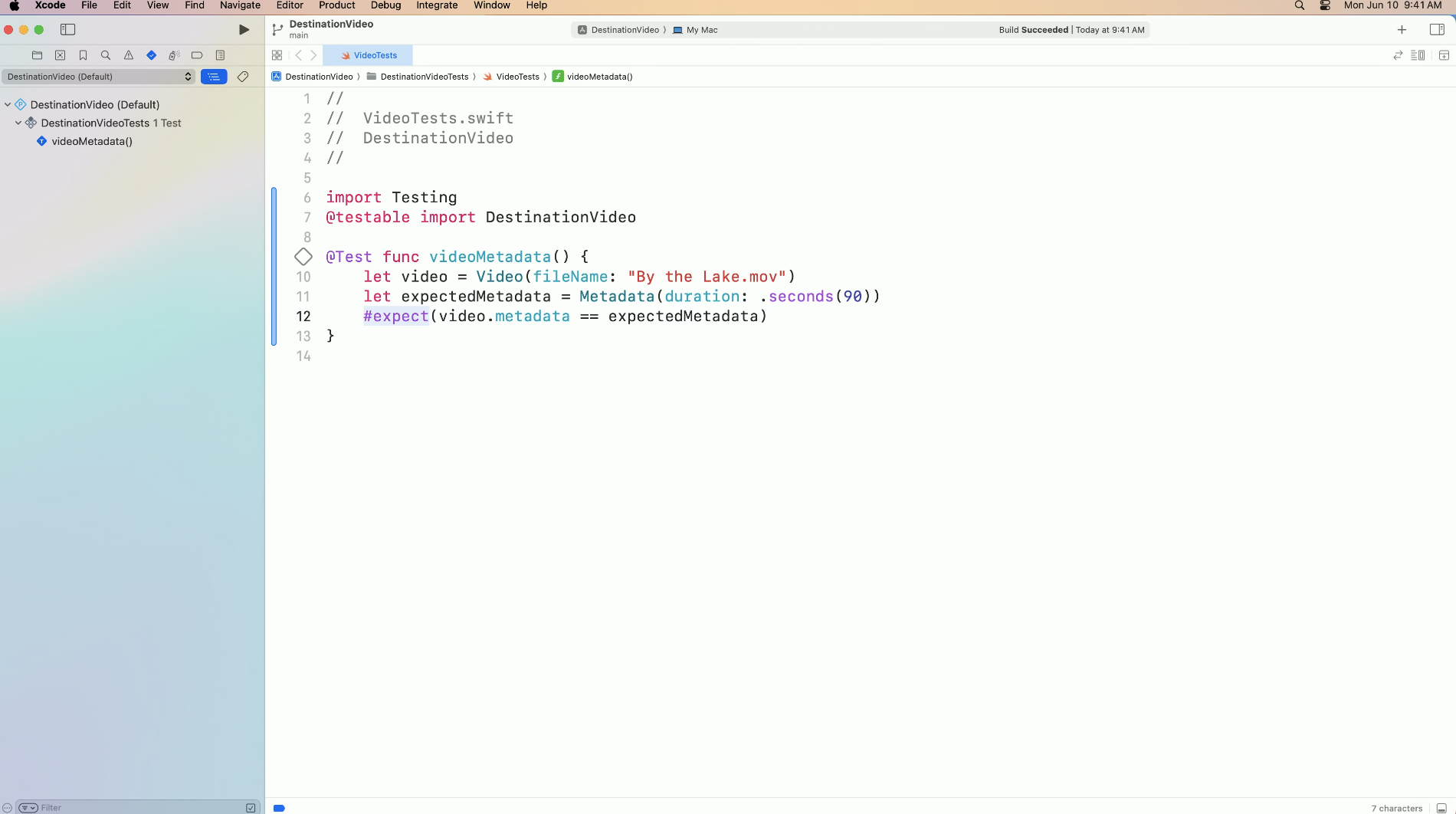
Task: Toggle show only enabled tests filter checkbox
Action: (251, 808)
